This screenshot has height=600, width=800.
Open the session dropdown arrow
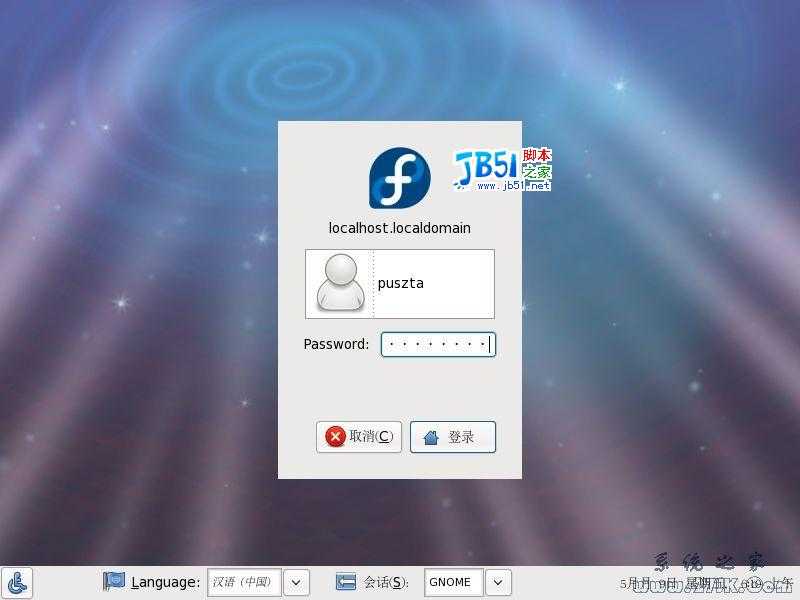coord(498,582)
